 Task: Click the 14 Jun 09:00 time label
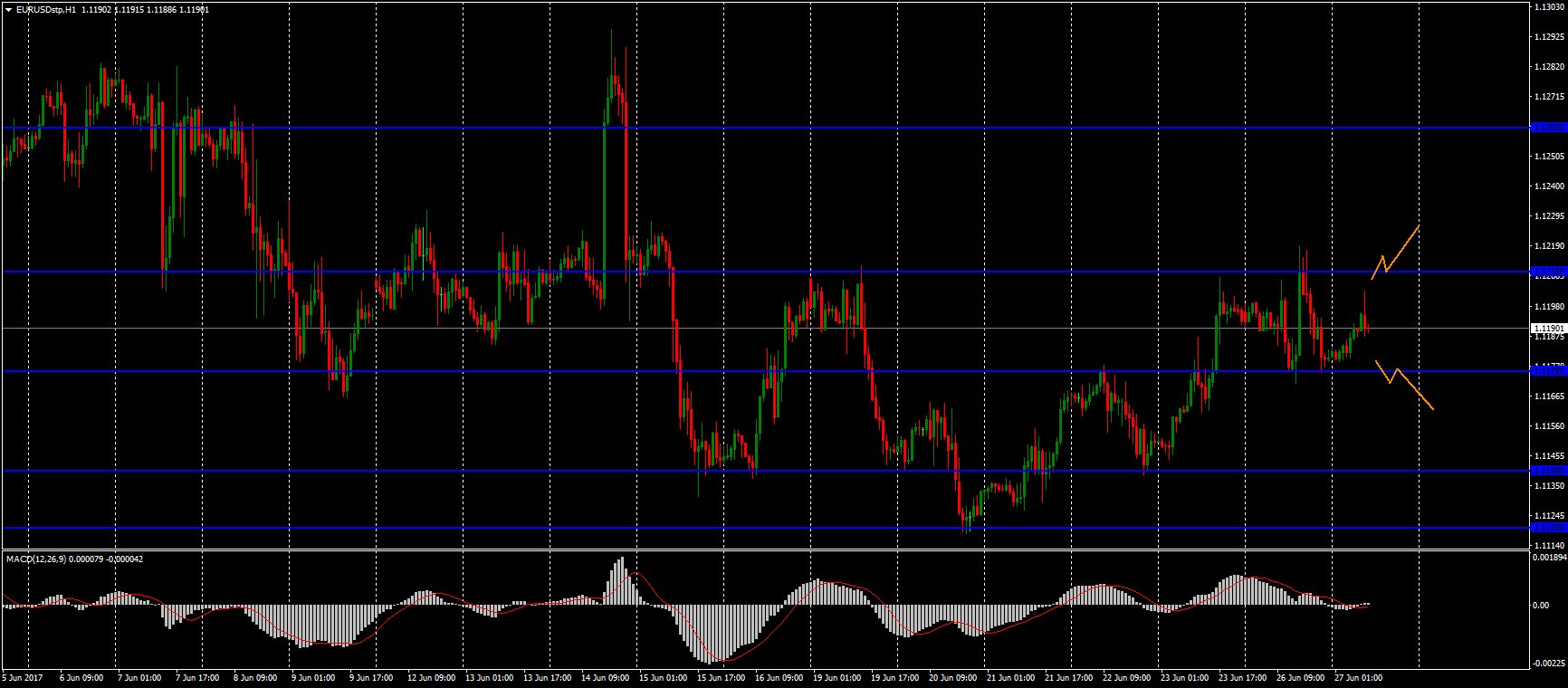[x=606, y=677]
